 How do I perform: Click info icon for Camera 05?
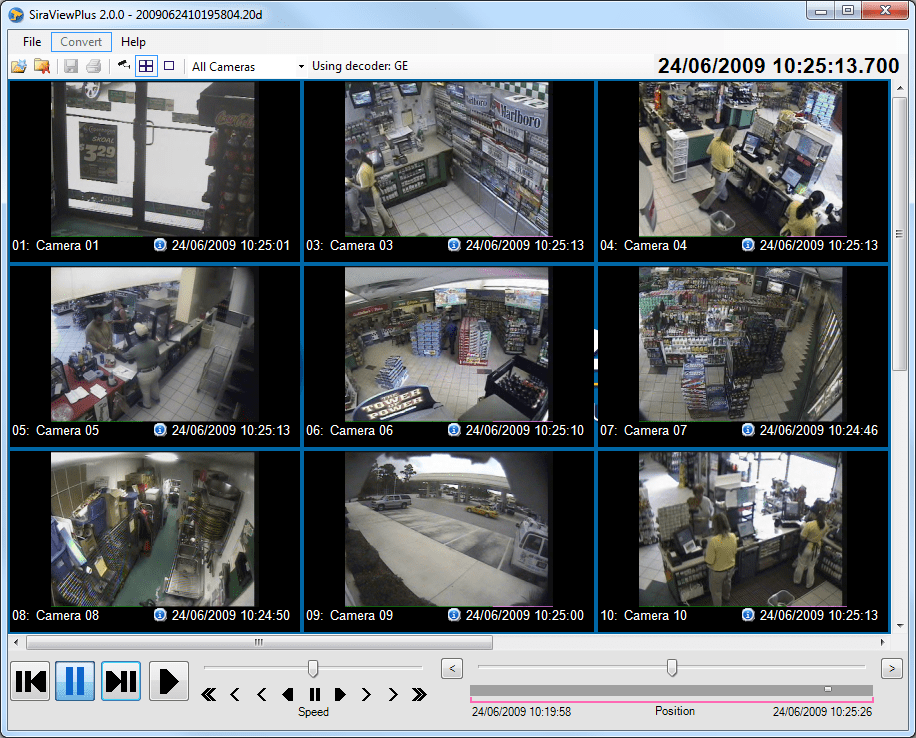click(x=160, y=430)
